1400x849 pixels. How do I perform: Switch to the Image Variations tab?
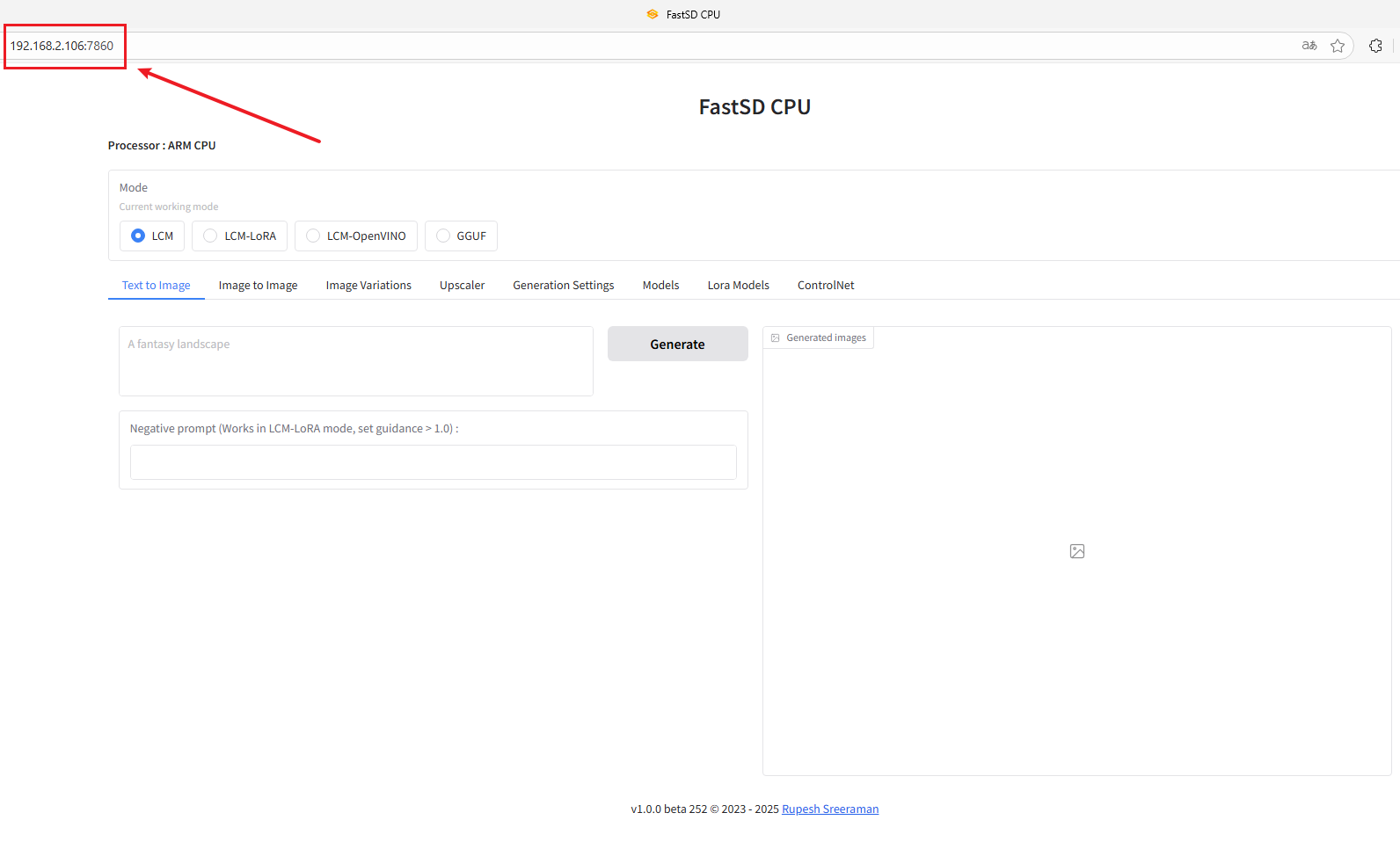(x=368, y=286)
